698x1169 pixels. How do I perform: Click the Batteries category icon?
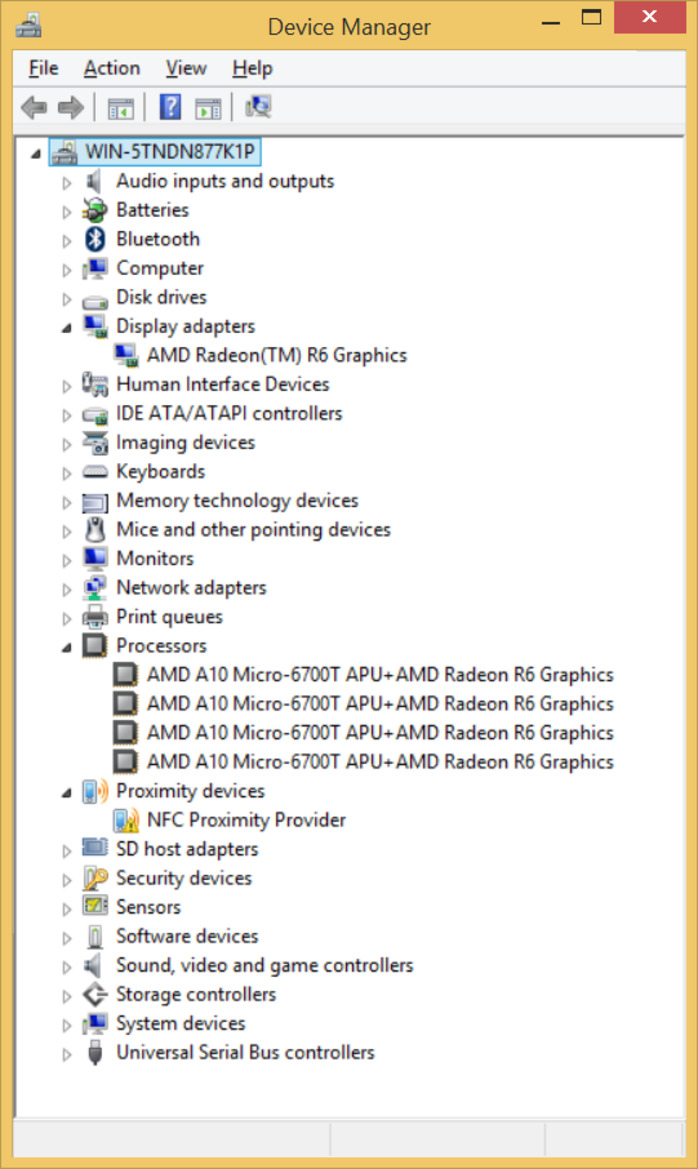click(95, 210)
